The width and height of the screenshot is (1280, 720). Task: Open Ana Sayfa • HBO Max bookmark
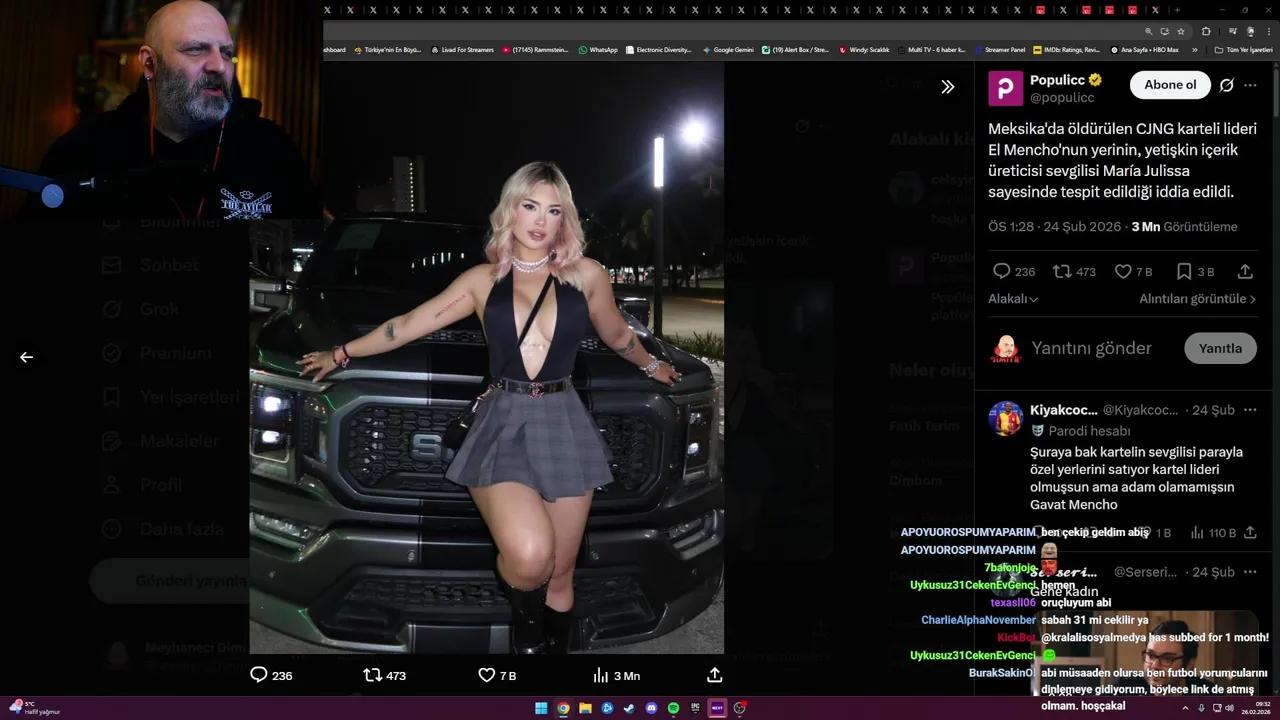pos(1144,49)
